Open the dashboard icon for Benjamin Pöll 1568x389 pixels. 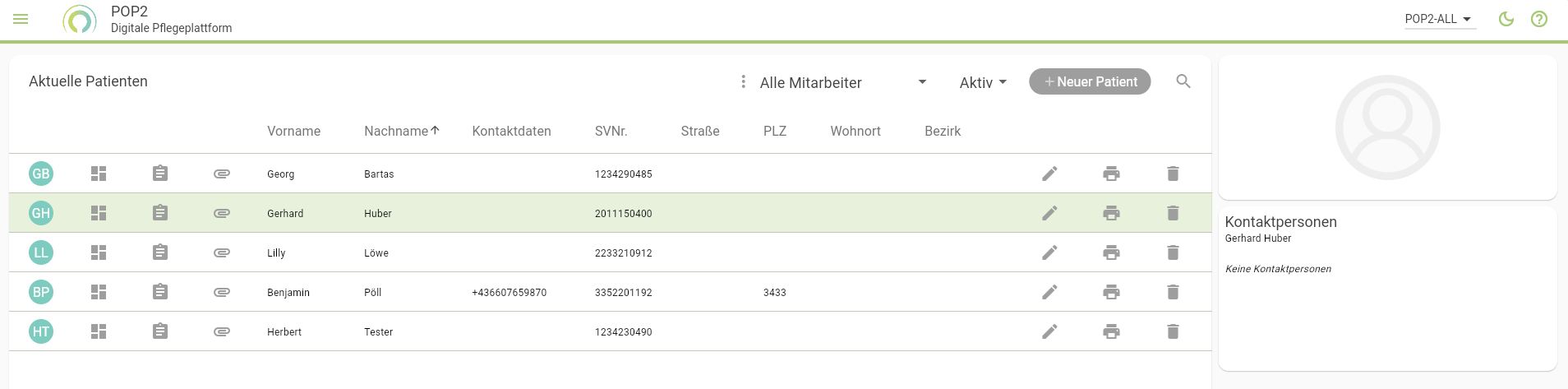click(99, 292)
